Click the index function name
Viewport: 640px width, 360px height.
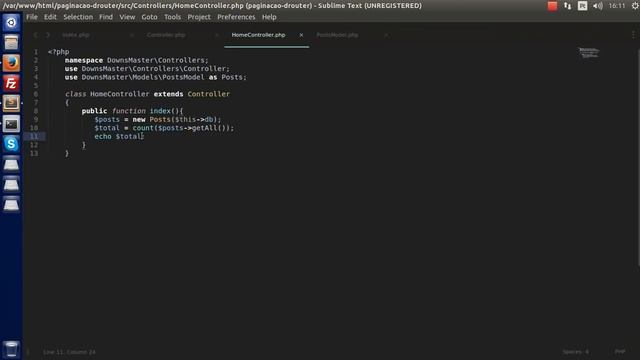coord(160,111)
